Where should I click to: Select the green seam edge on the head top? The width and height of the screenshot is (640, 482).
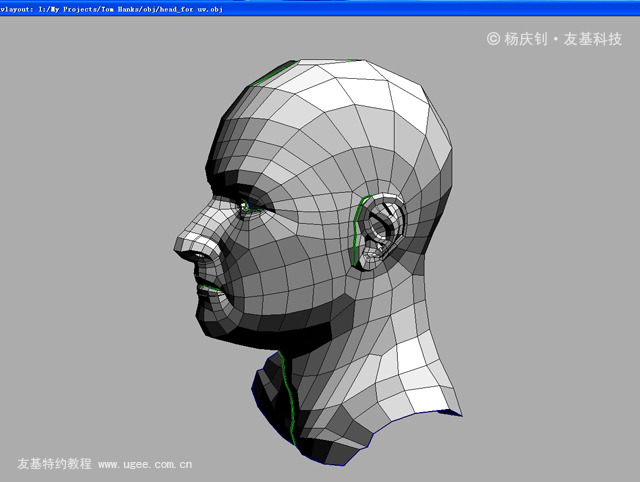pos(274,73)
